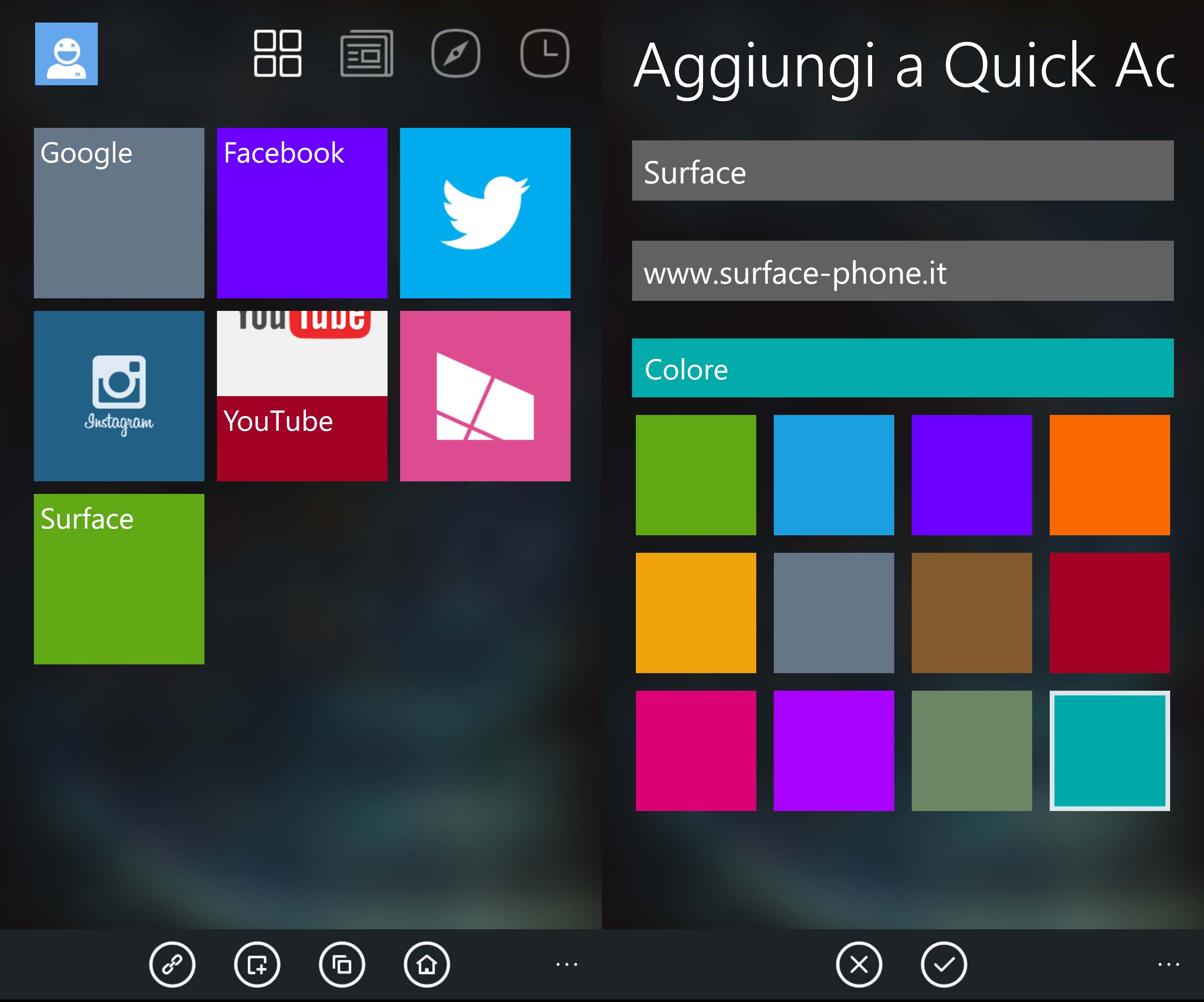Screen dimensions: 1204x1002
Task: Open the Twitter bird tile
Action: 485,213
